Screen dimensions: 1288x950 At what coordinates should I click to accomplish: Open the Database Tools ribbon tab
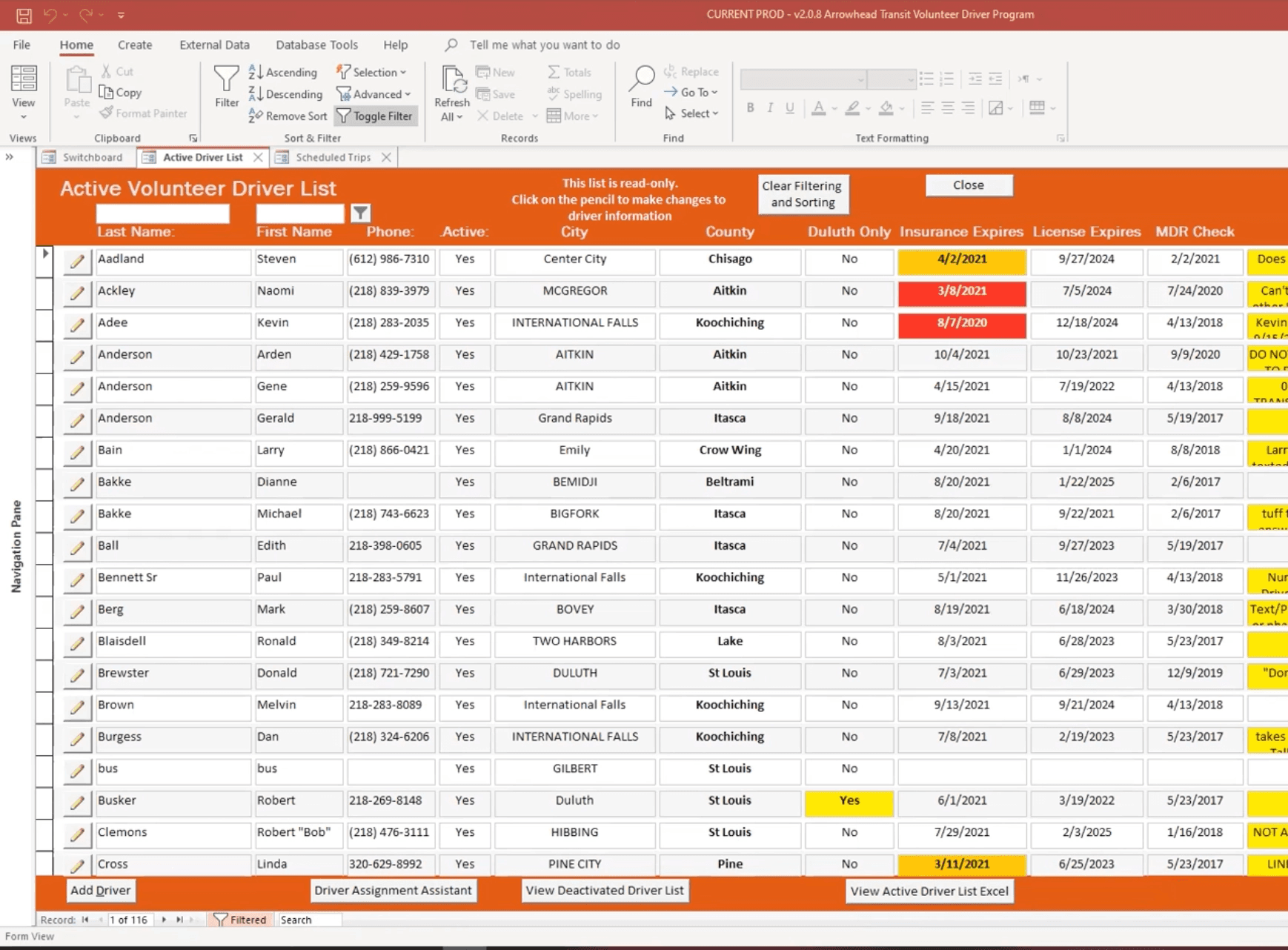pos(316,44)
